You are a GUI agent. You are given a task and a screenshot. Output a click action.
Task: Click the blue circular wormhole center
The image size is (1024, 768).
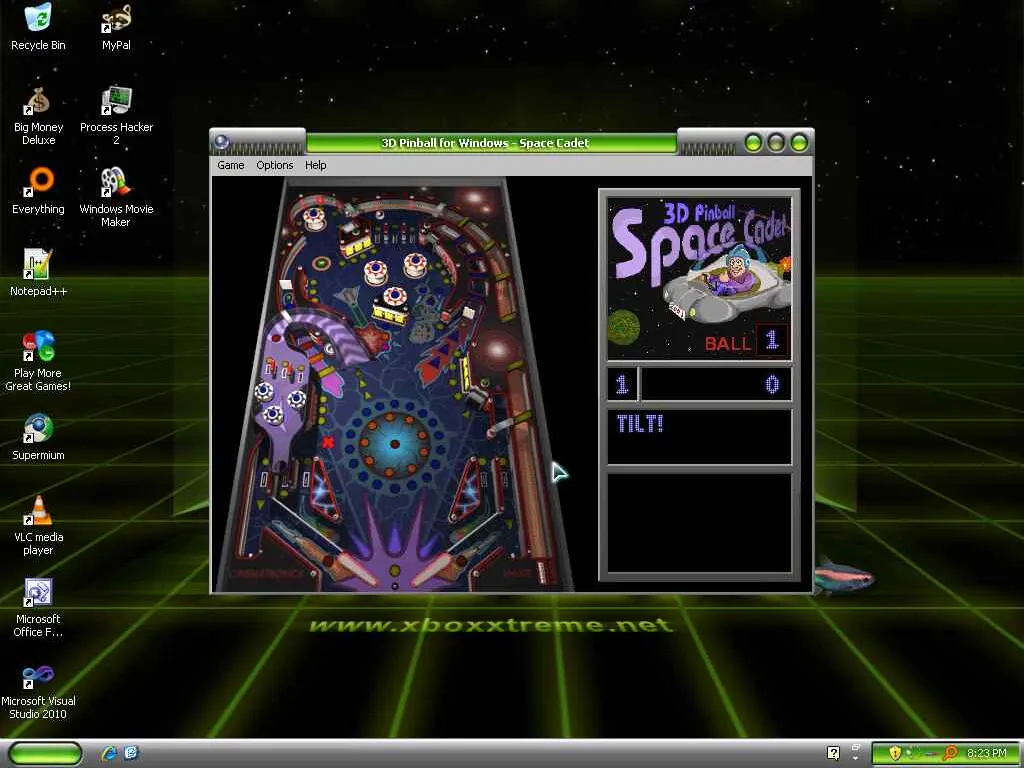pos(394,444)
